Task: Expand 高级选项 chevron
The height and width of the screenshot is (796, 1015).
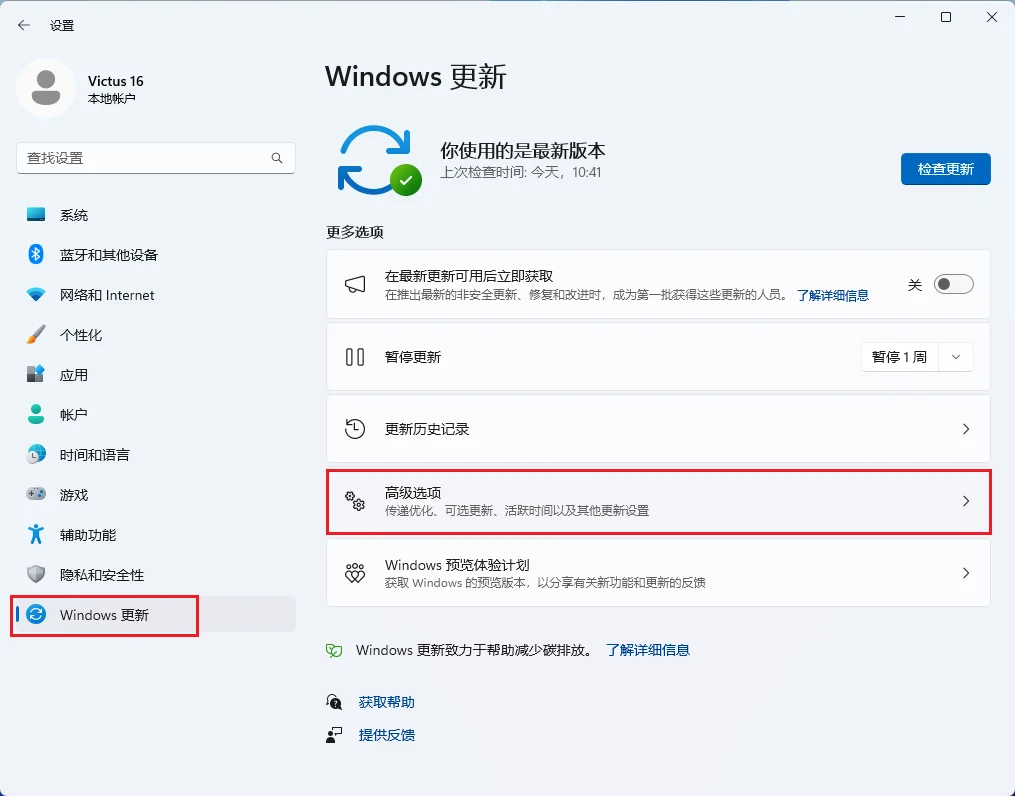Action: [966, 501]
